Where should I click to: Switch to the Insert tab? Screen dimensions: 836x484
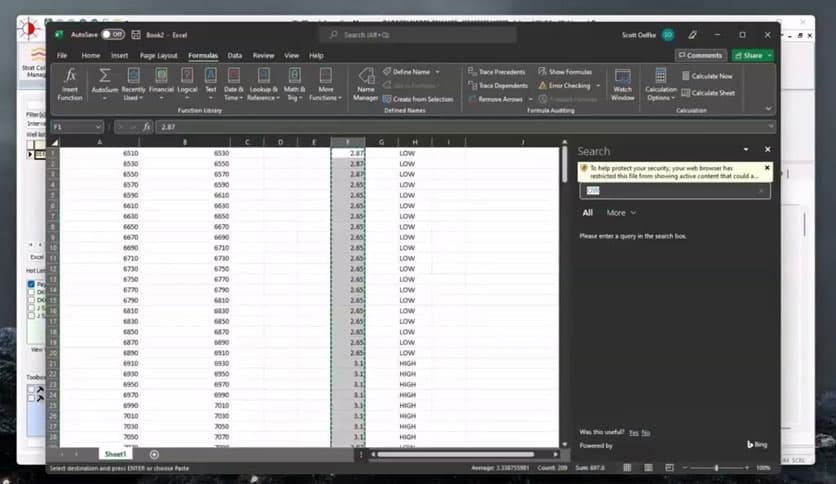pyautogui.click(x=119, y=55)
